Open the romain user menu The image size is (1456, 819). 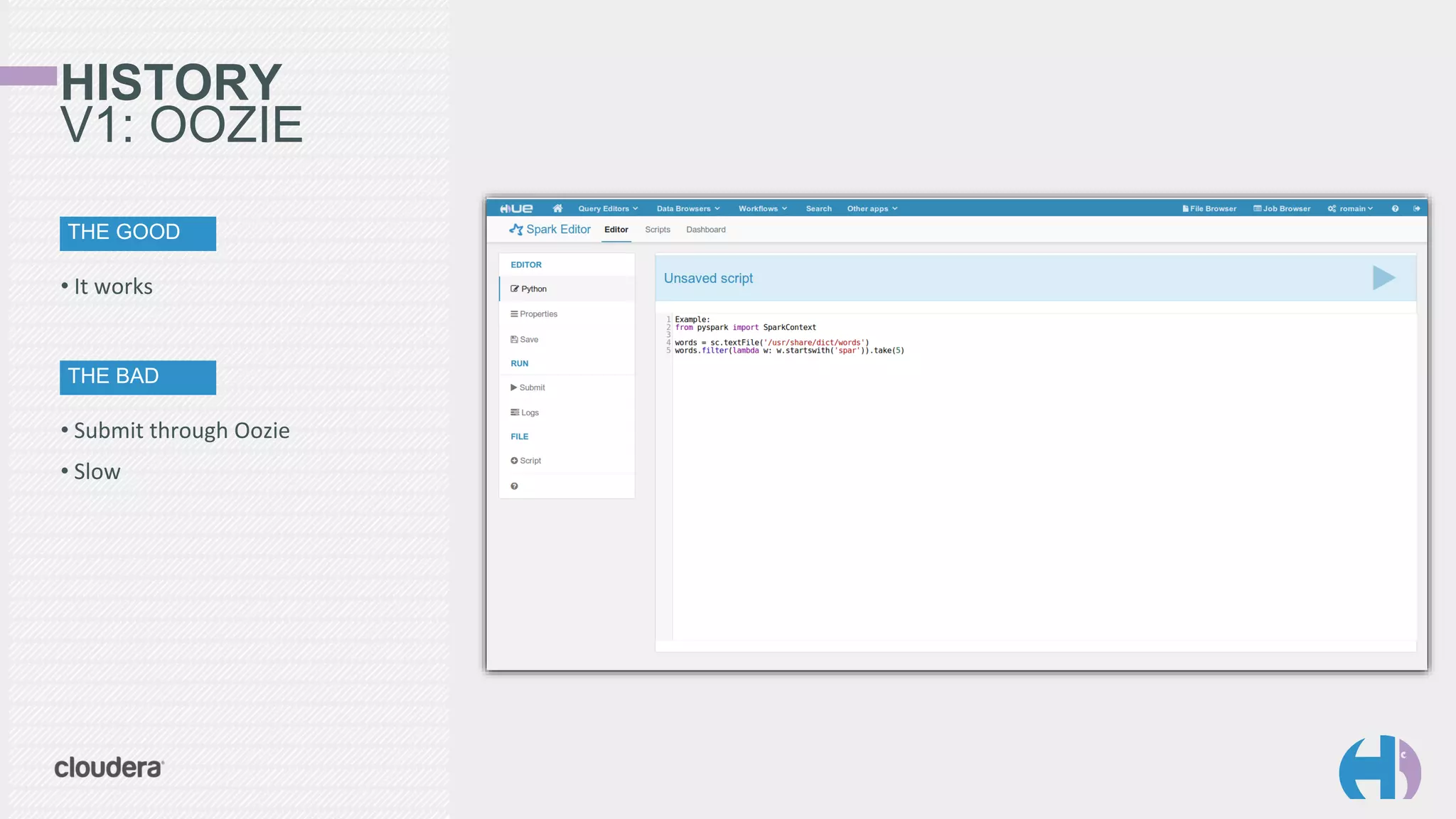pyautogui.click(x=1350, y=208)
